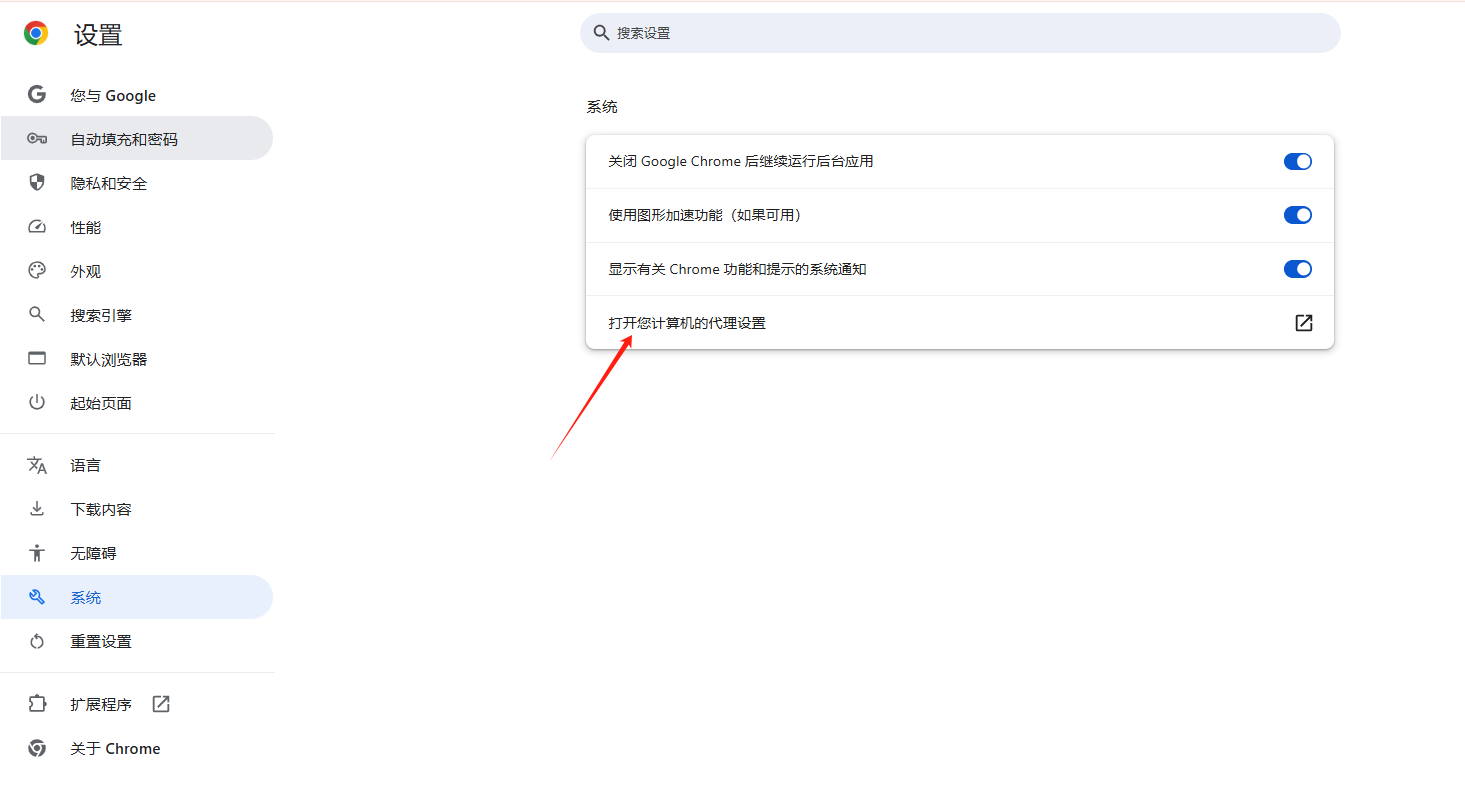Open 您与 Google settings section
Screen dimensions: 1465x806
136,95
